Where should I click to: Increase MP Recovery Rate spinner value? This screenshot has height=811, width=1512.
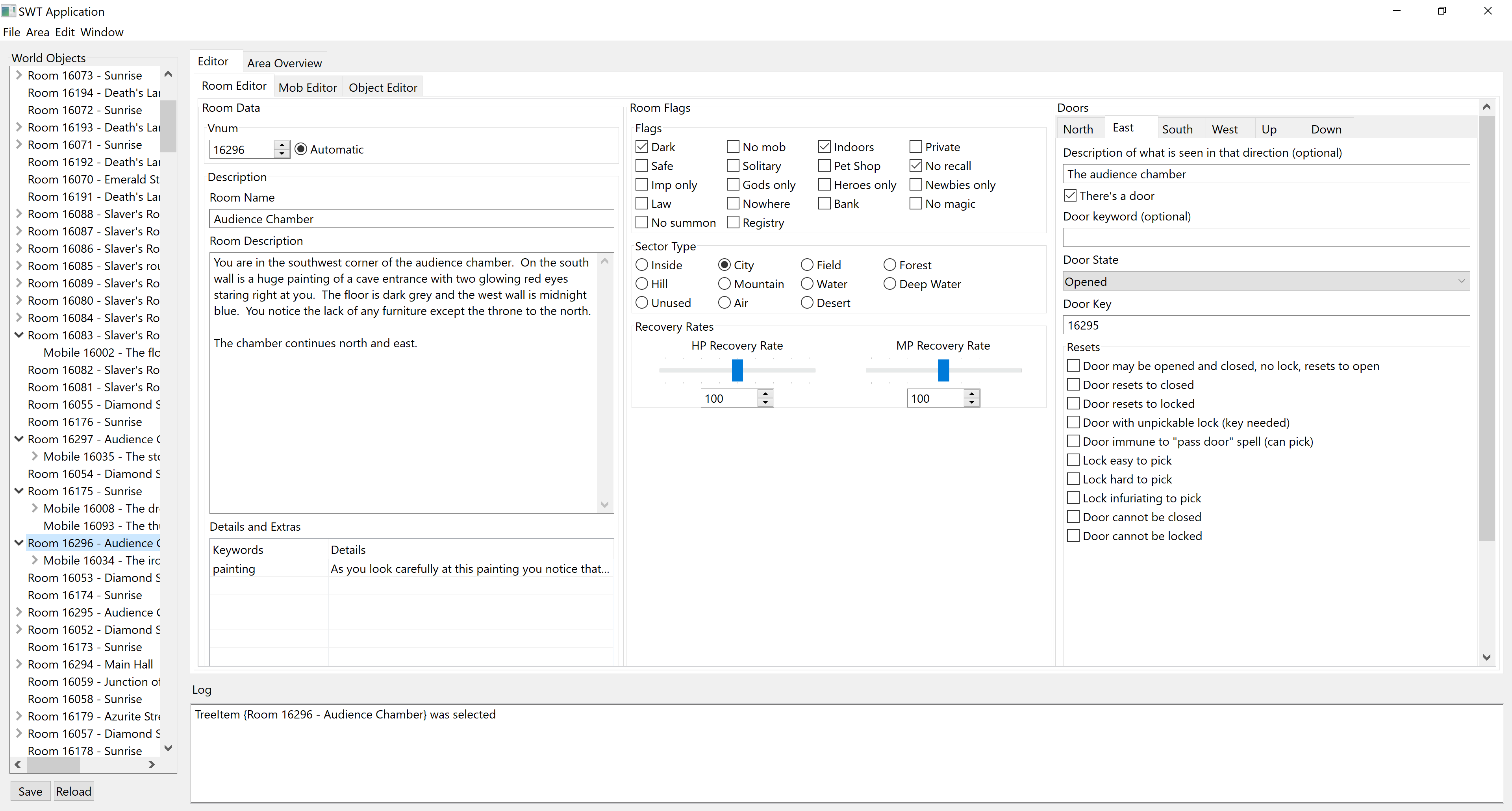click(x=971, y=393)
